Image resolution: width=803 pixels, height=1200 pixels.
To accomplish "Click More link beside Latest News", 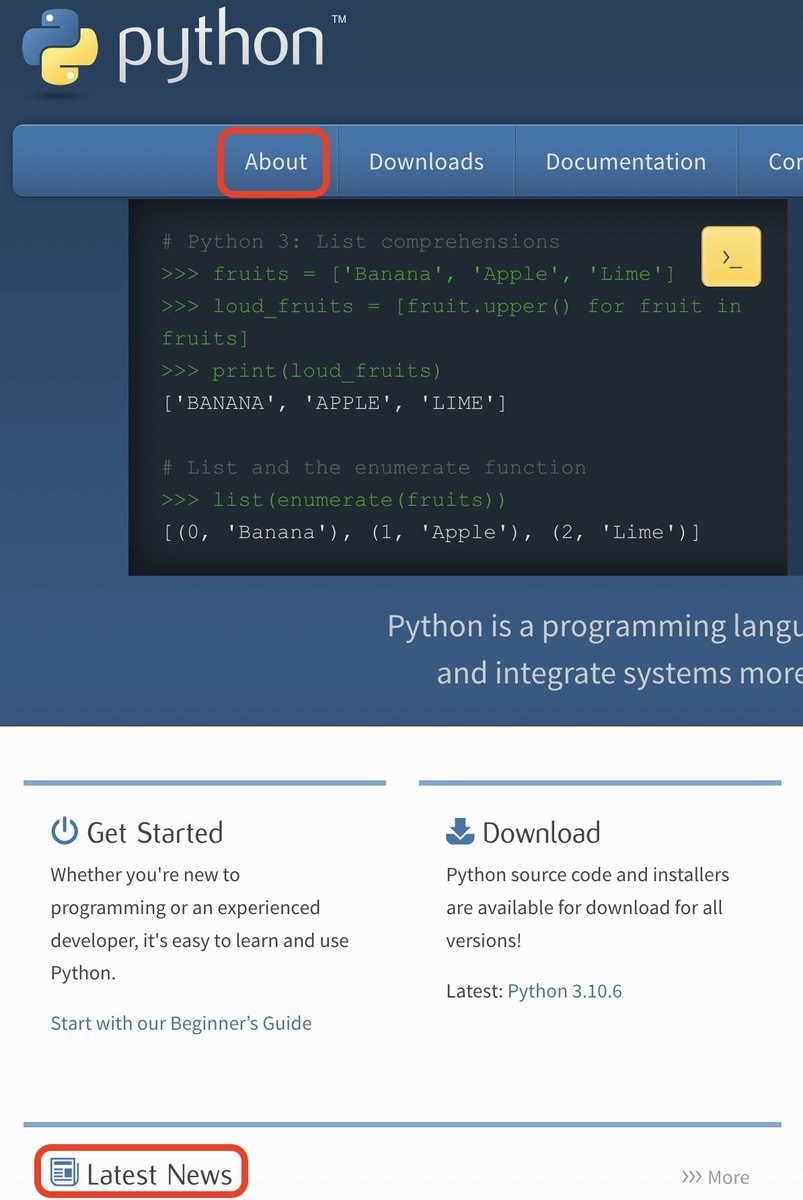I will click(715, 1177).
